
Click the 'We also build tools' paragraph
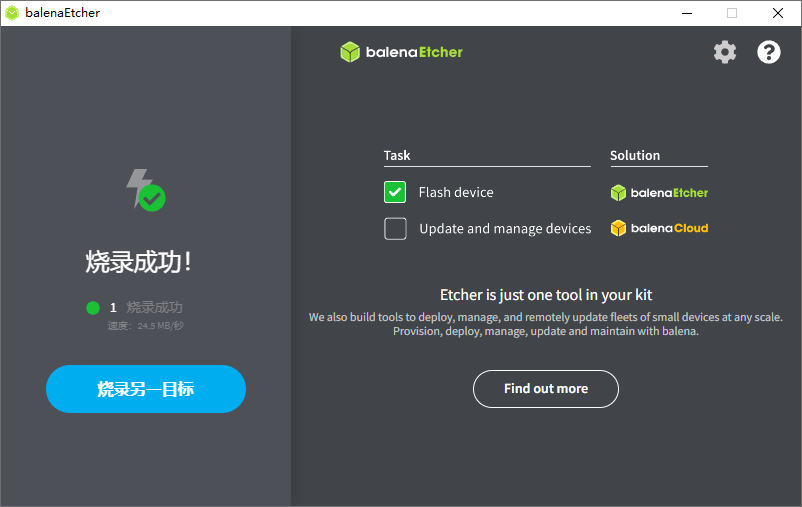tap(546, 324)
